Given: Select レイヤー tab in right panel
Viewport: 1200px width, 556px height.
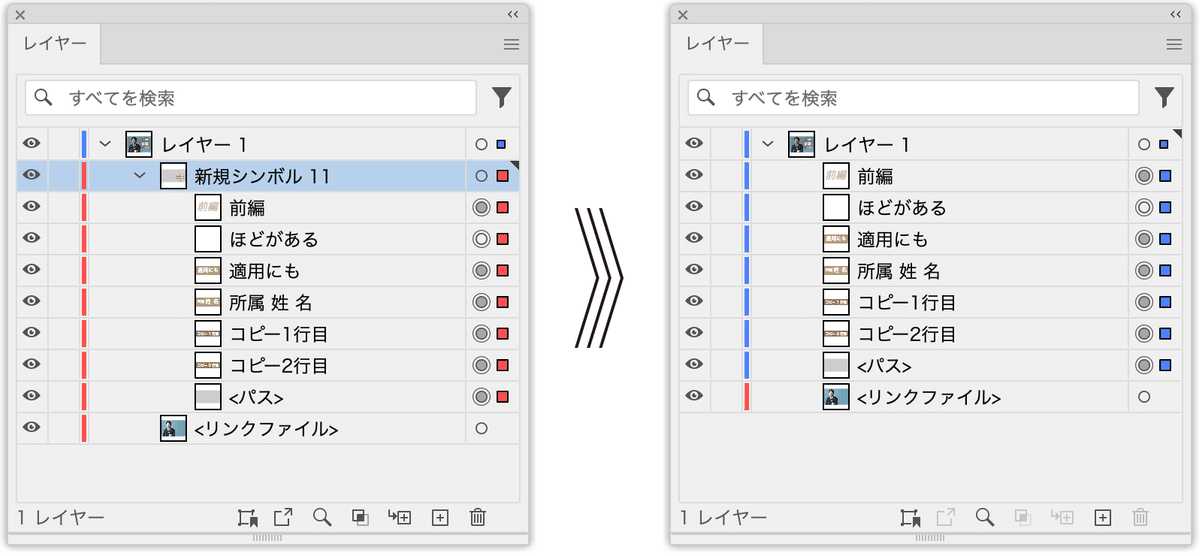Looking at the screenshot, I should (x=717, y=44).
